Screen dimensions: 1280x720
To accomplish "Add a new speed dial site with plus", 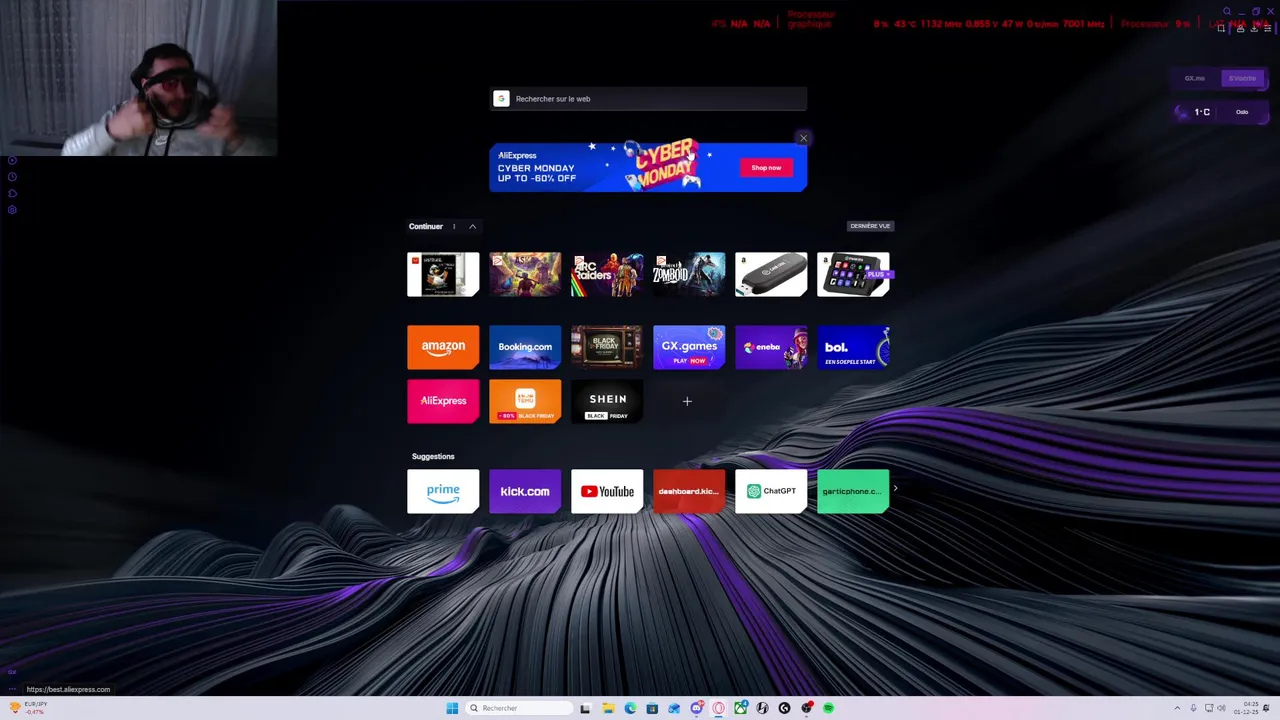I will coord(687,401).
